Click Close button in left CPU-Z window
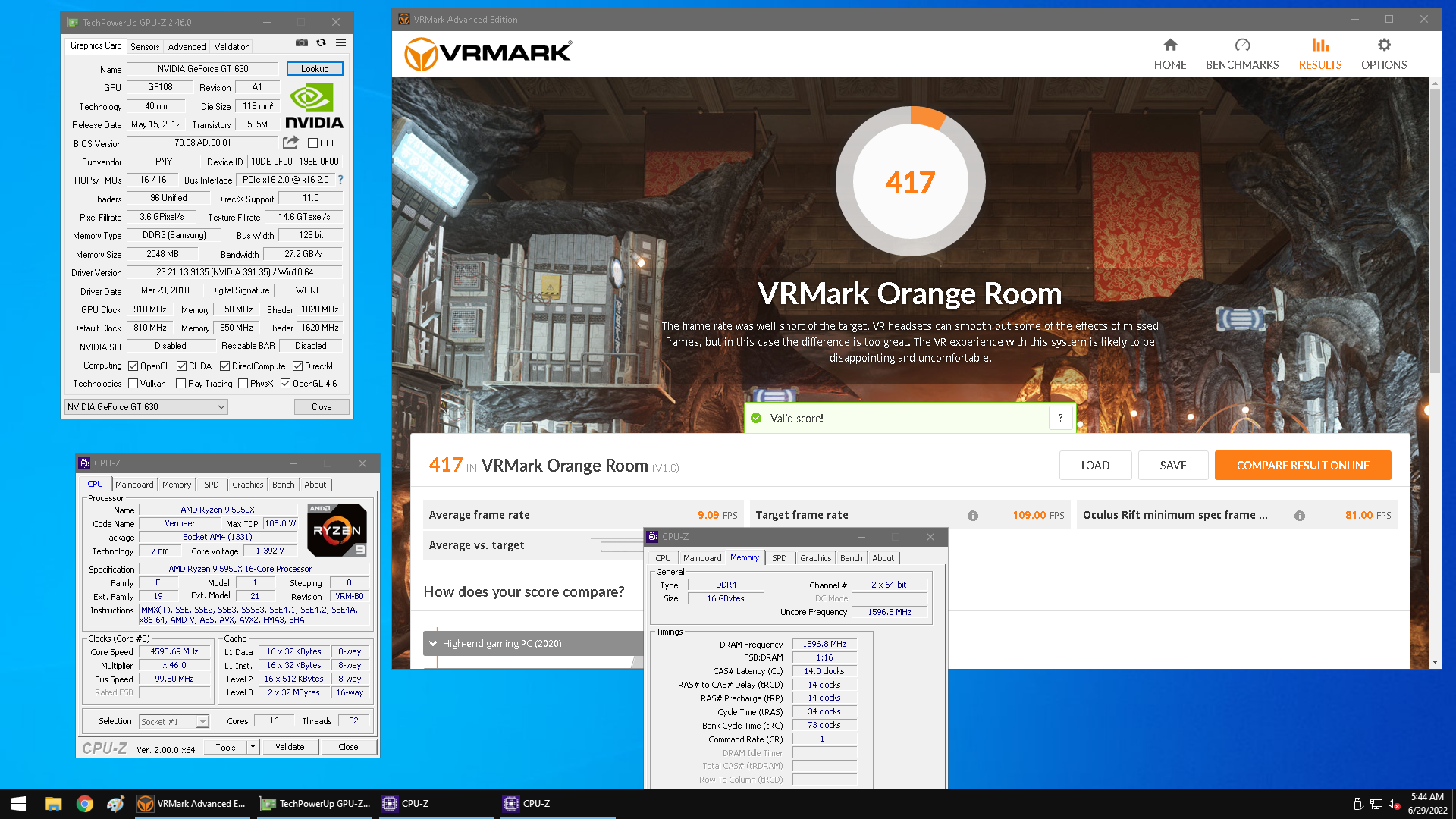The height and width of the screenshot is (819, 1456). [x=348, y=747]
